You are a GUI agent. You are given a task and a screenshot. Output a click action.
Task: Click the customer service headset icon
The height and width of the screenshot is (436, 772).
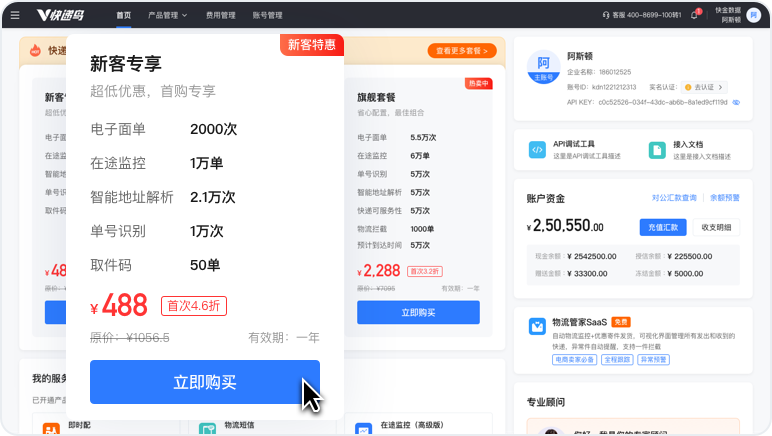[x=606, y=15]
